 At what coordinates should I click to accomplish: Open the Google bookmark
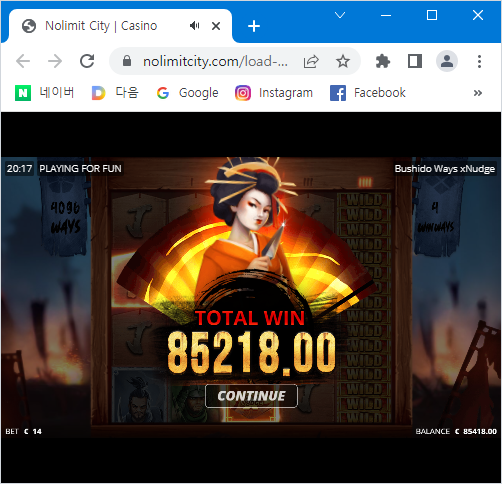(x=188, y=93)
